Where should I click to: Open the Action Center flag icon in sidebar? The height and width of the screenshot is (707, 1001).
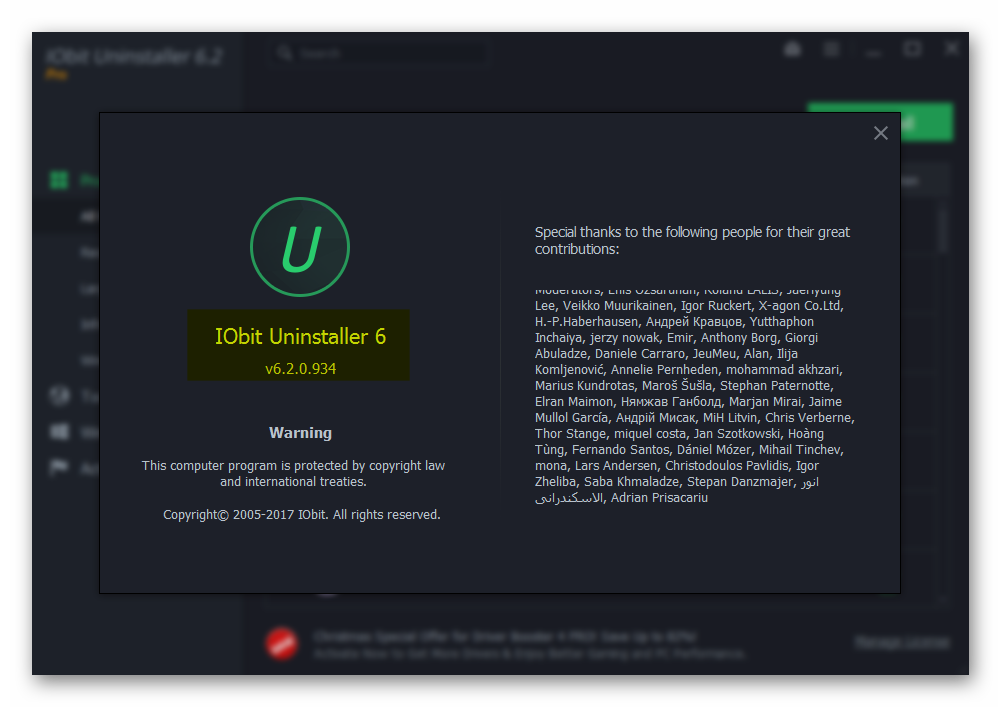click(59, 468)
